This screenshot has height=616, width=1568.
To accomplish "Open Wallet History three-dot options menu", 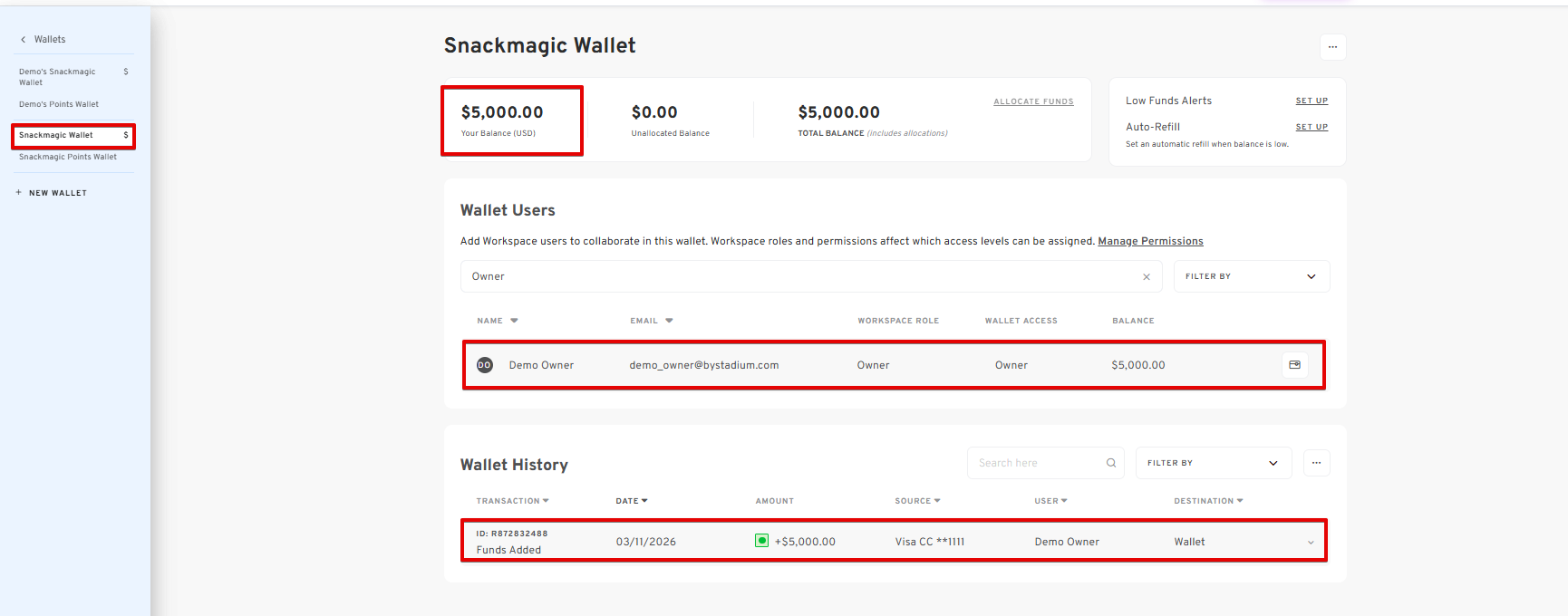I will point(1316,463).
